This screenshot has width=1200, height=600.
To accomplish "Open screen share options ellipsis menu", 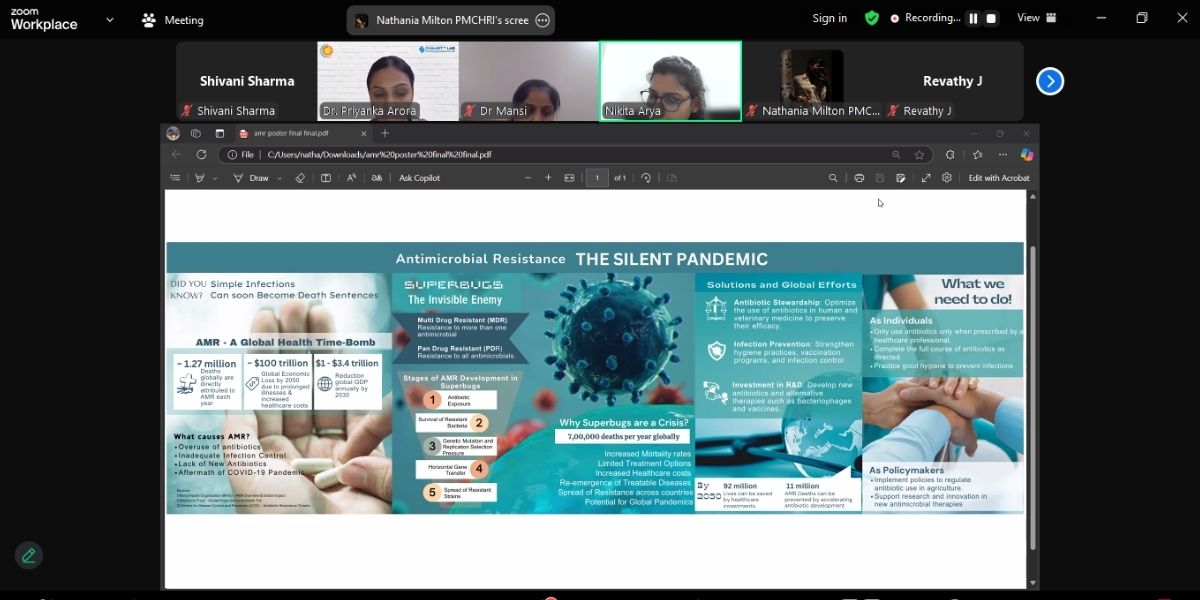I will (542, 20).
